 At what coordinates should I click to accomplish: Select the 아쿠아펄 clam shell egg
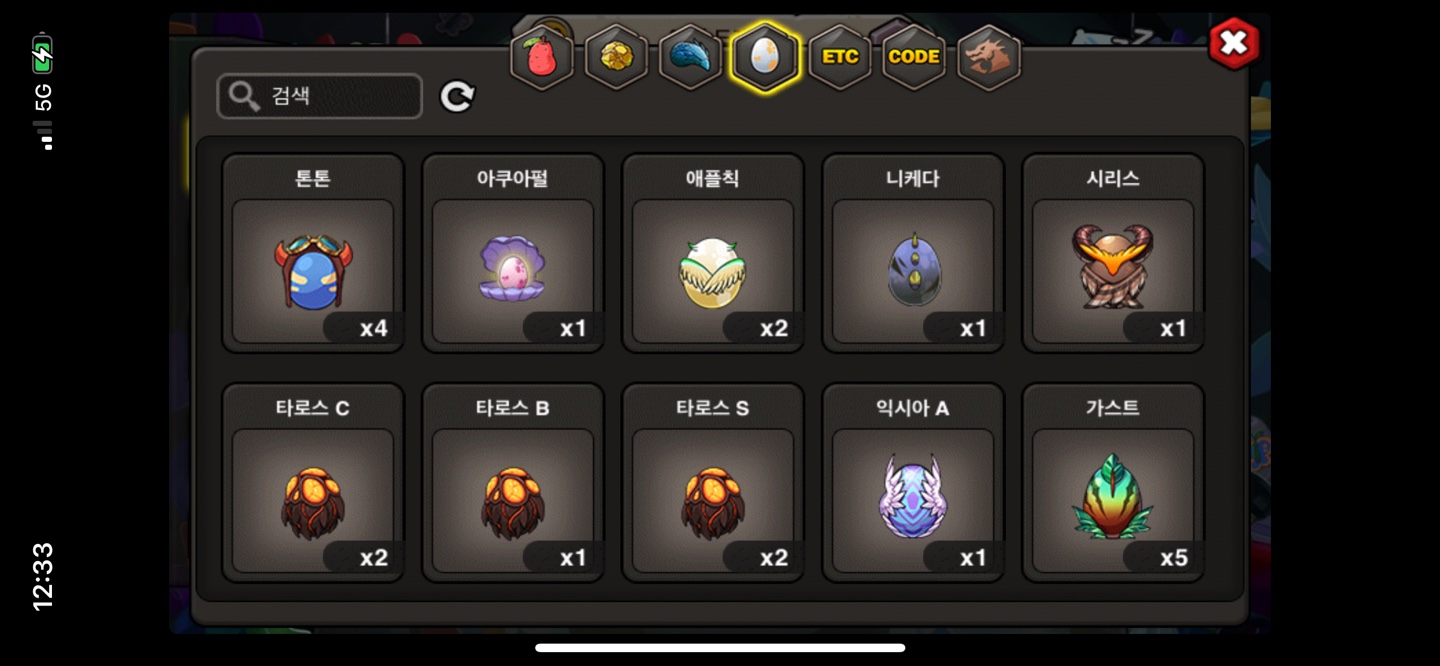tap(513, 253)
